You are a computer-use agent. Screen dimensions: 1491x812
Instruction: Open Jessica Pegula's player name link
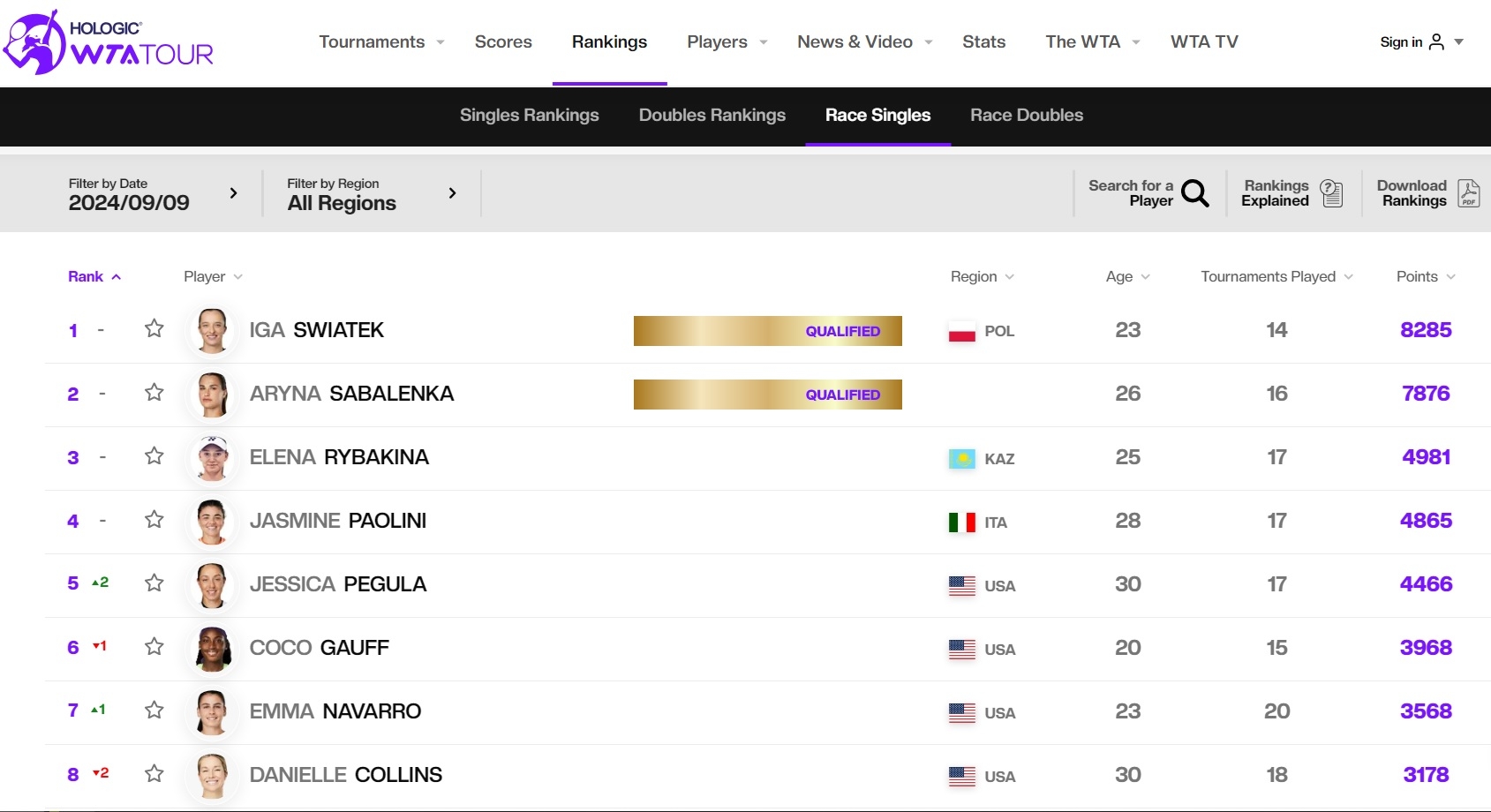pyautogui.click(x=337, y=584)
